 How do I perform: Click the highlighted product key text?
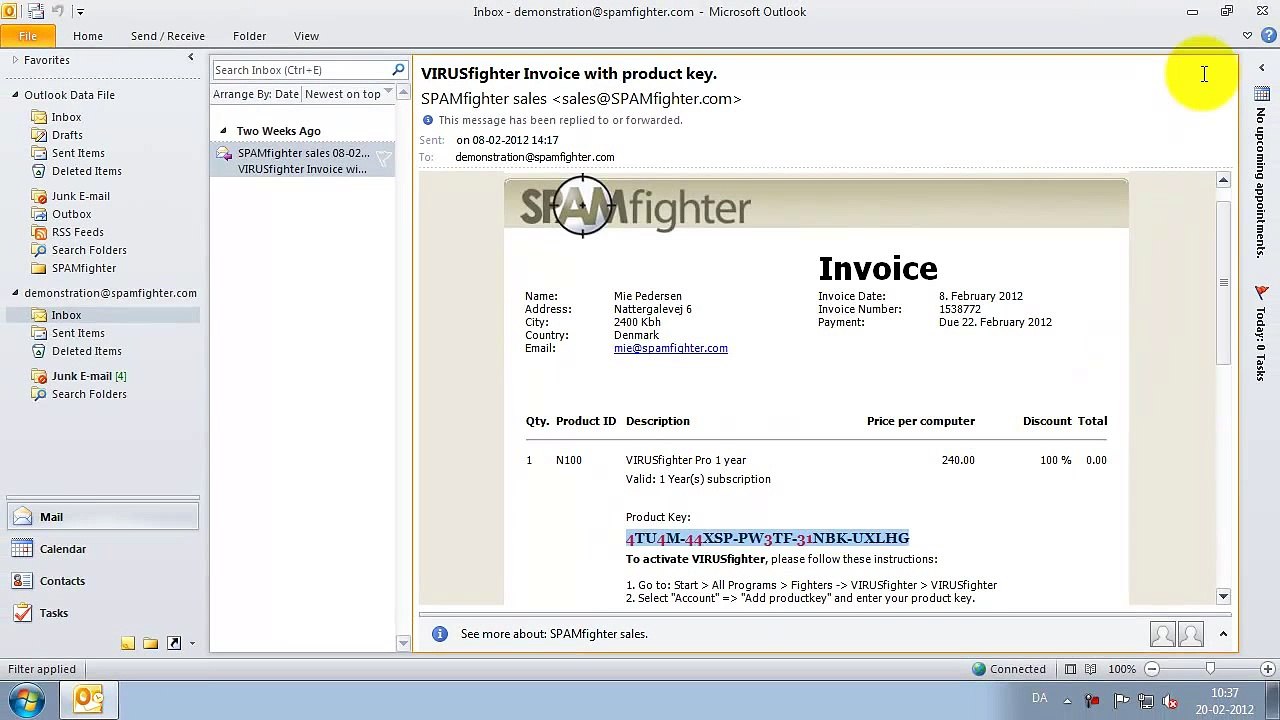point(767,538)
